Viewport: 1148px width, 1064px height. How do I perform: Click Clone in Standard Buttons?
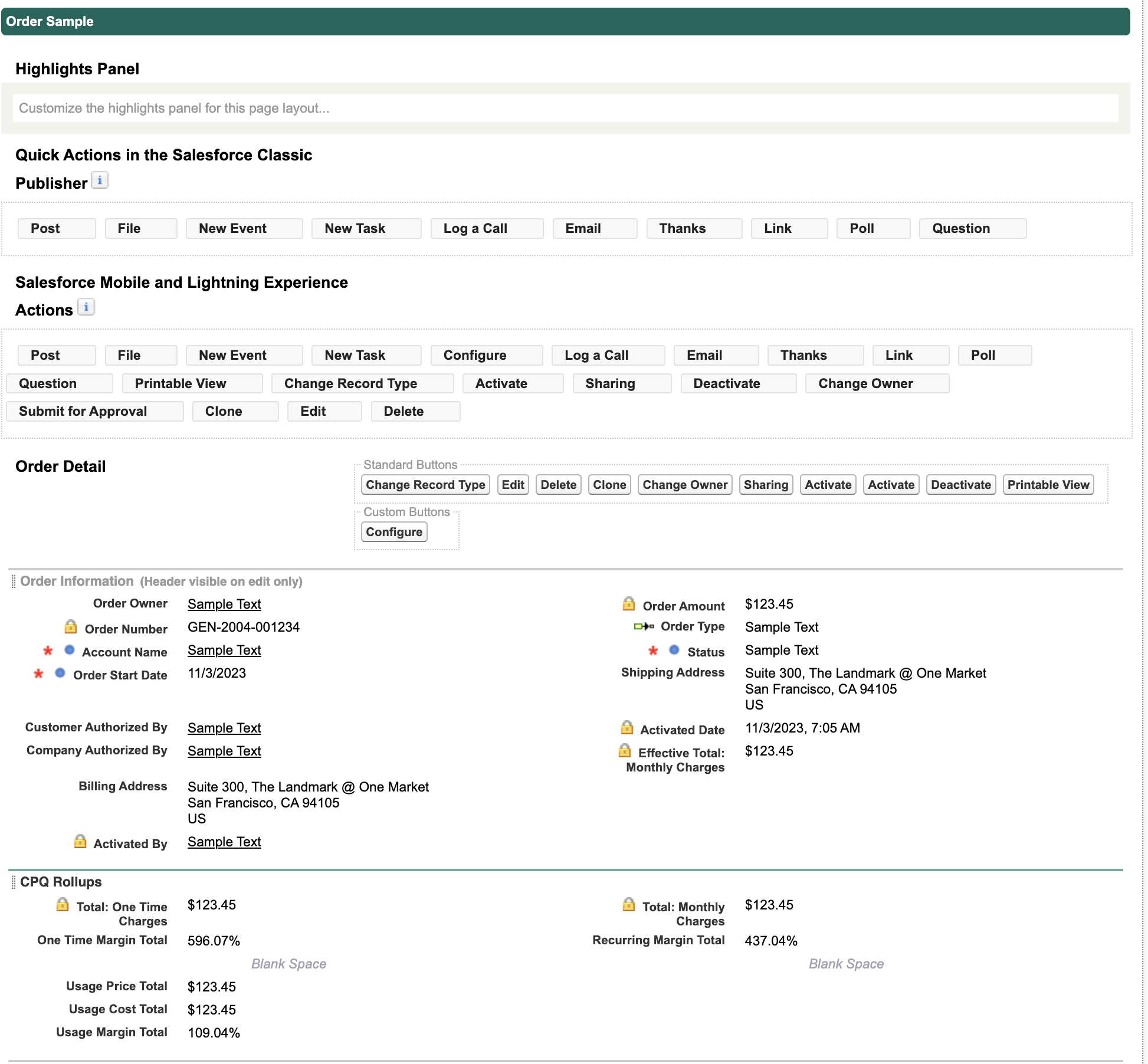[609, 485]
